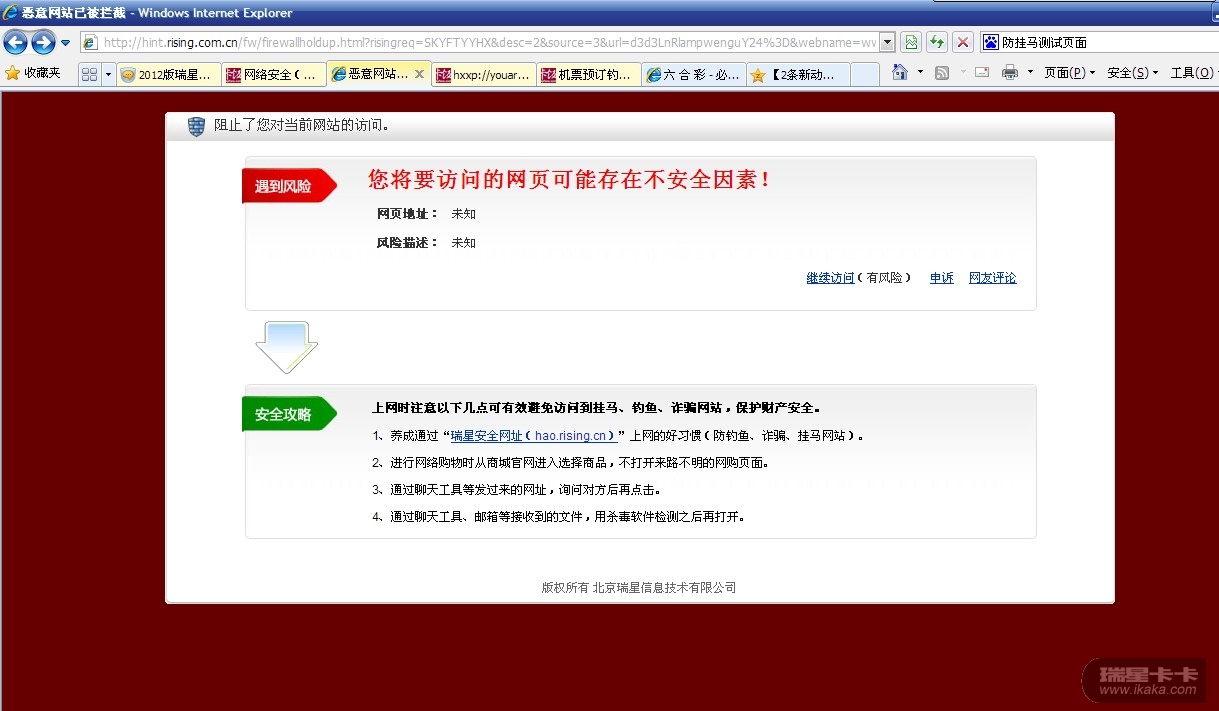This screenshot has width=1219, height=711.
Task: Expand the address bar history dropdown
Action: (888, 42)
